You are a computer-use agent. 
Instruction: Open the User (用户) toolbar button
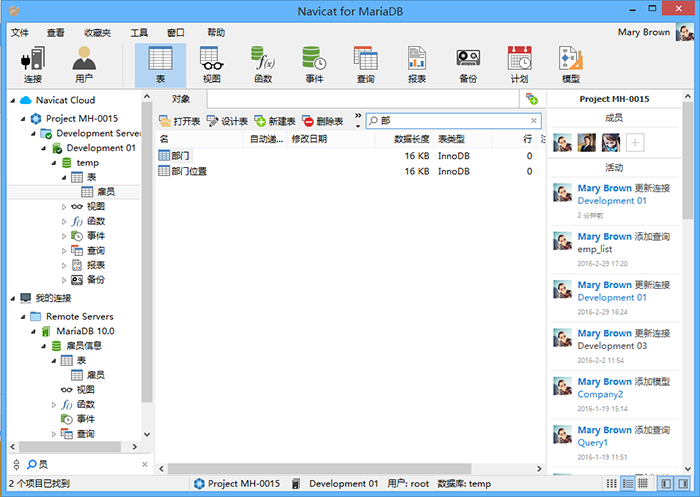point(84,65)
